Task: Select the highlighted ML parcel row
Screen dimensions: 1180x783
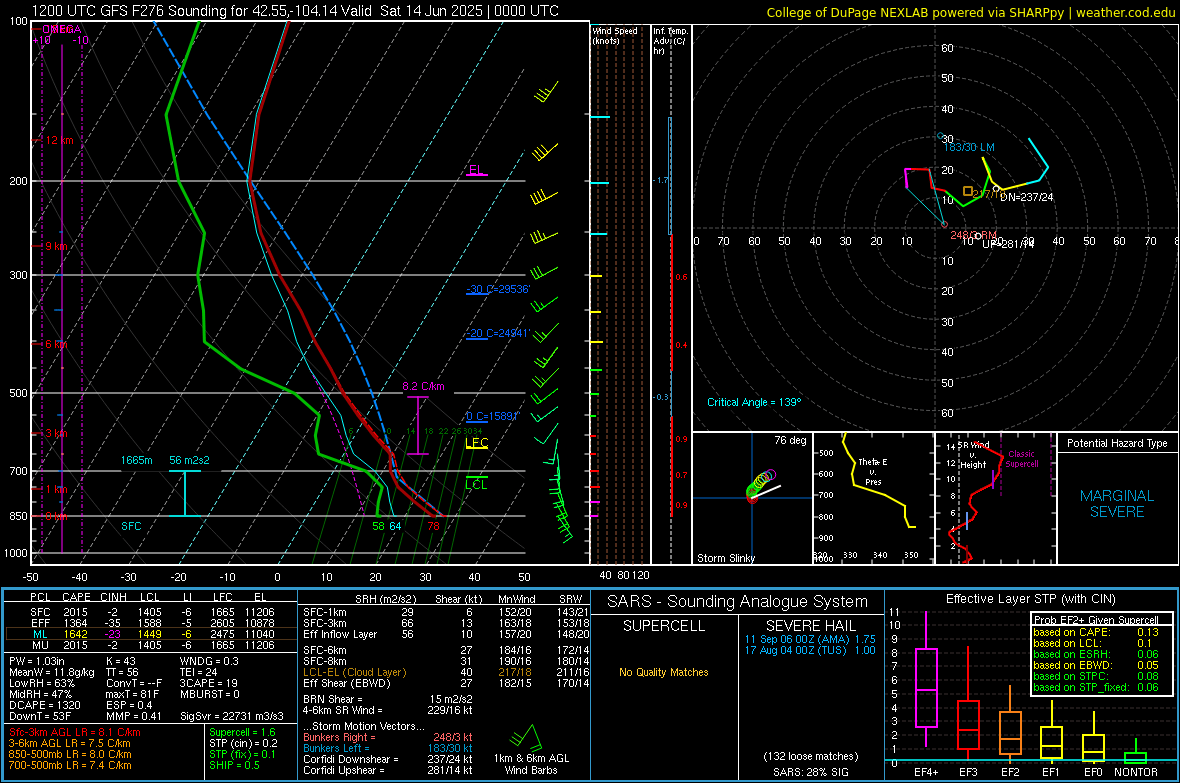Action: pyautogui.click(x=149, y=634)
